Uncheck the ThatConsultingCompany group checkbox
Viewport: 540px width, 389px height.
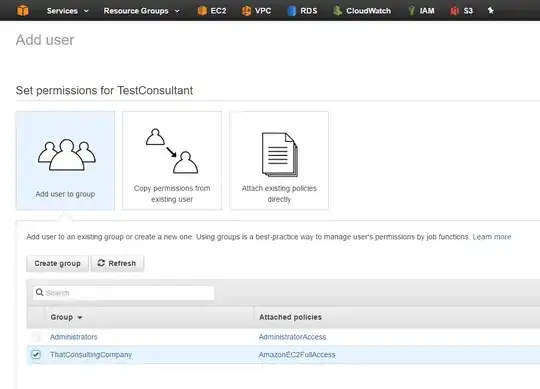pyautogui.click(x=36, y=354)
